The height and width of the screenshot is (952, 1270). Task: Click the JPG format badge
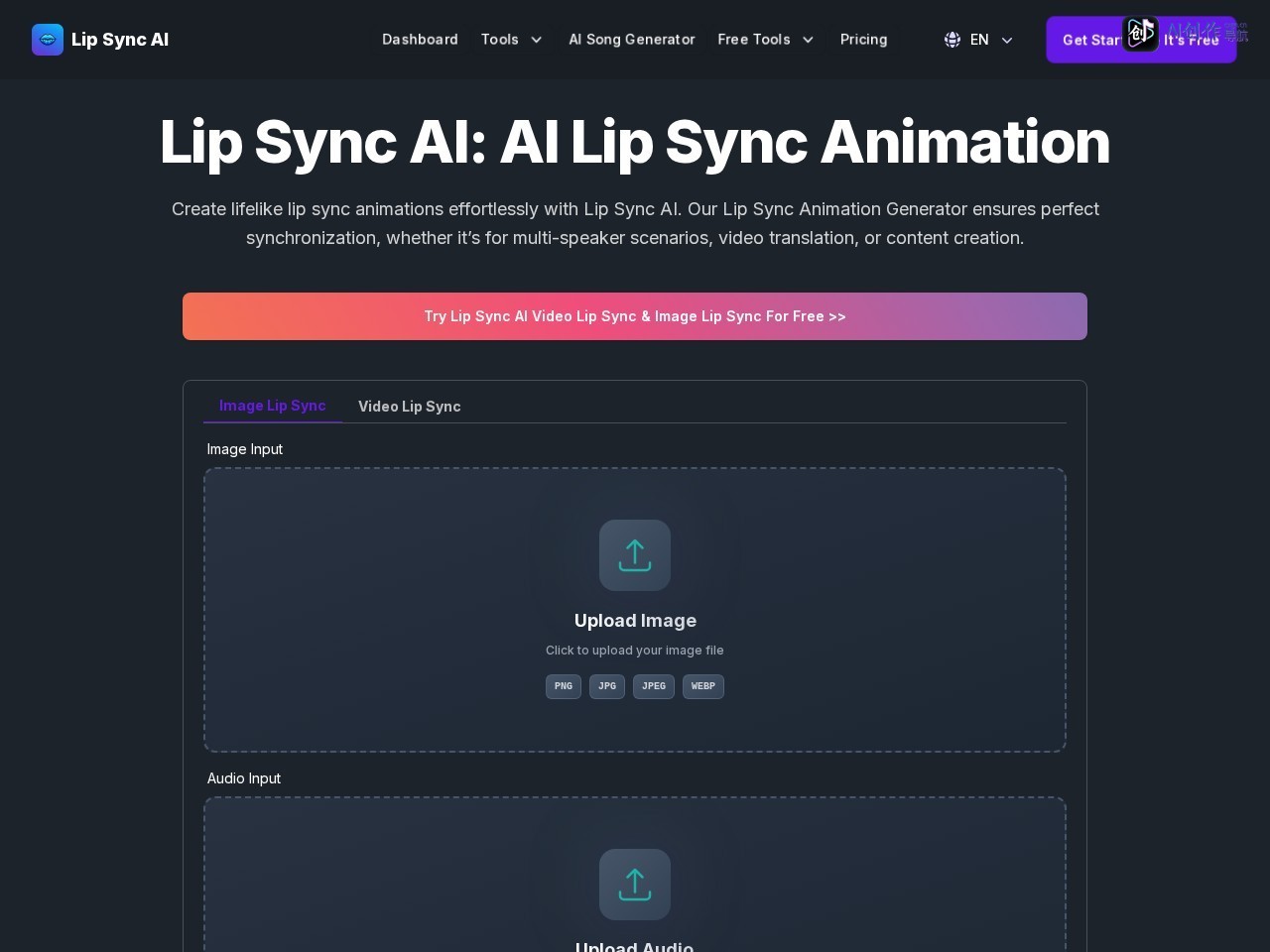click(x=607, y=686)
